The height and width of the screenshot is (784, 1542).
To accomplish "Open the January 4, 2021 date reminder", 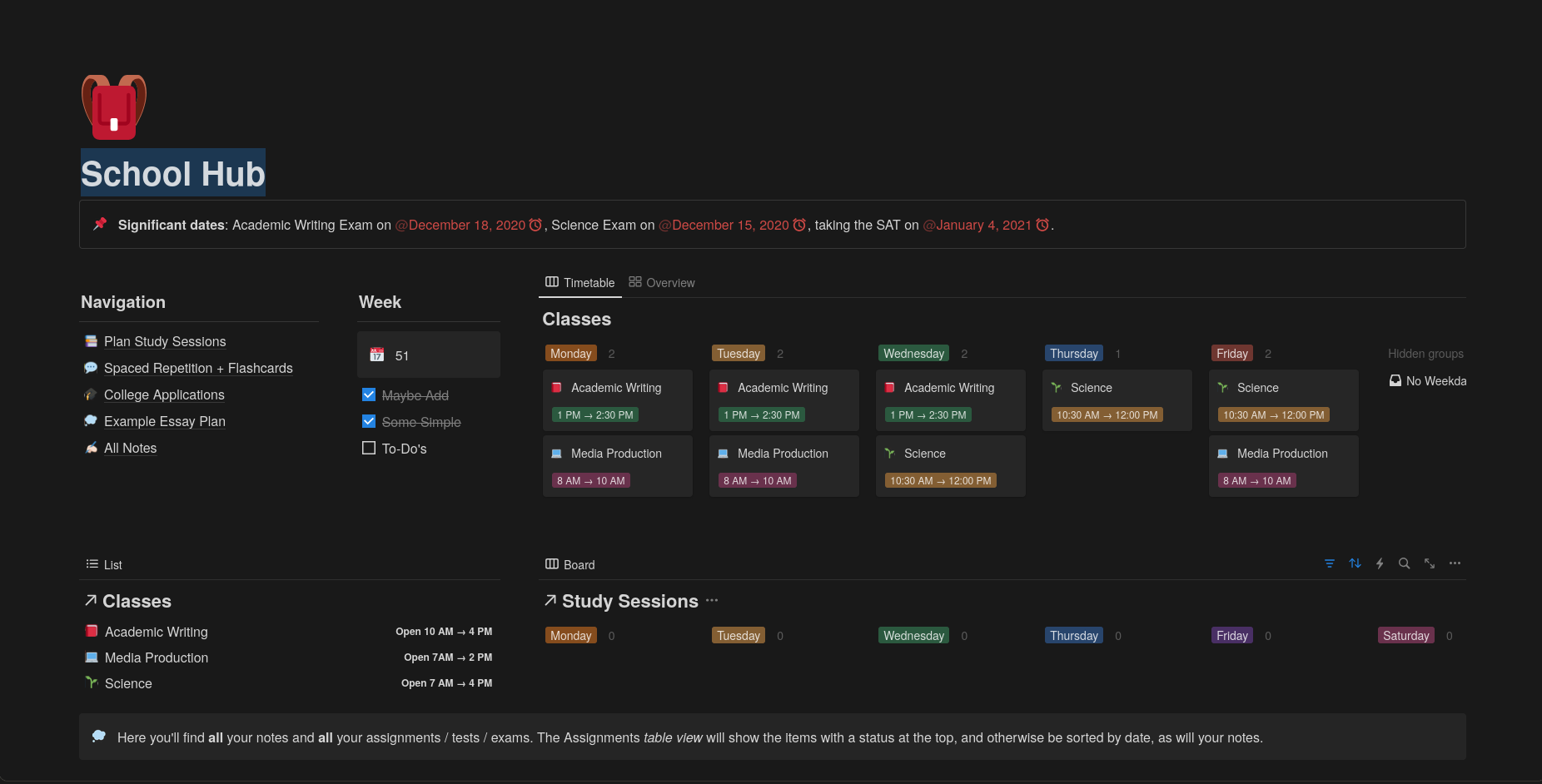I will tap(986, 225).
